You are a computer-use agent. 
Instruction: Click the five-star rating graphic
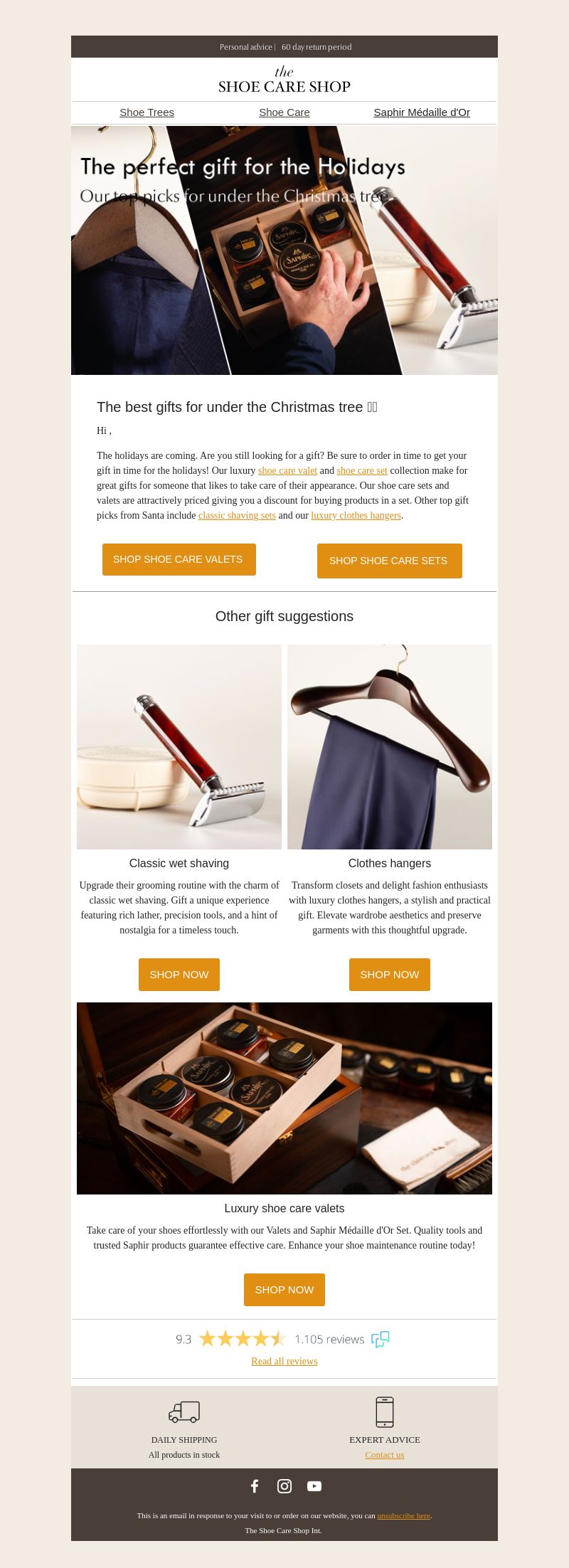coord(243,1339)
